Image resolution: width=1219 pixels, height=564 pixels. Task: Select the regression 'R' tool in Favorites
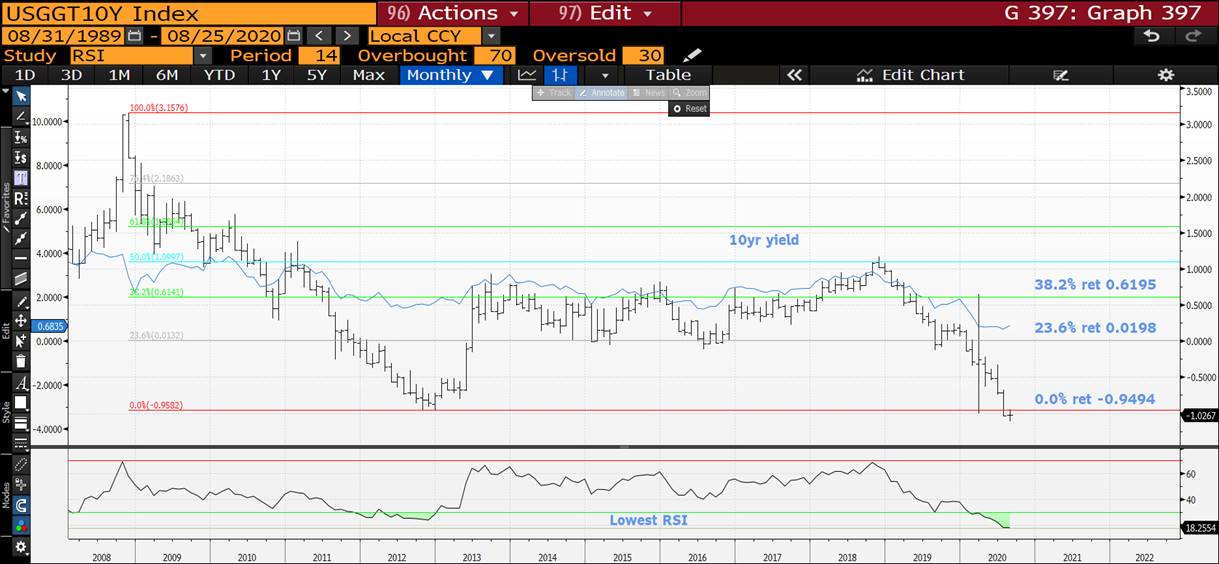20,198
